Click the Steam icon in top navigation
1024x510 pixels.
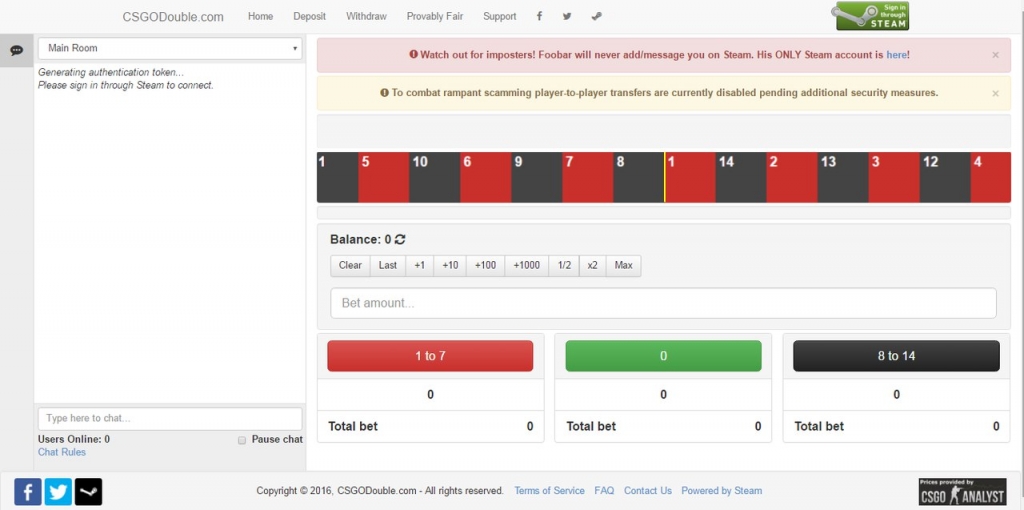tap(596, 16)
